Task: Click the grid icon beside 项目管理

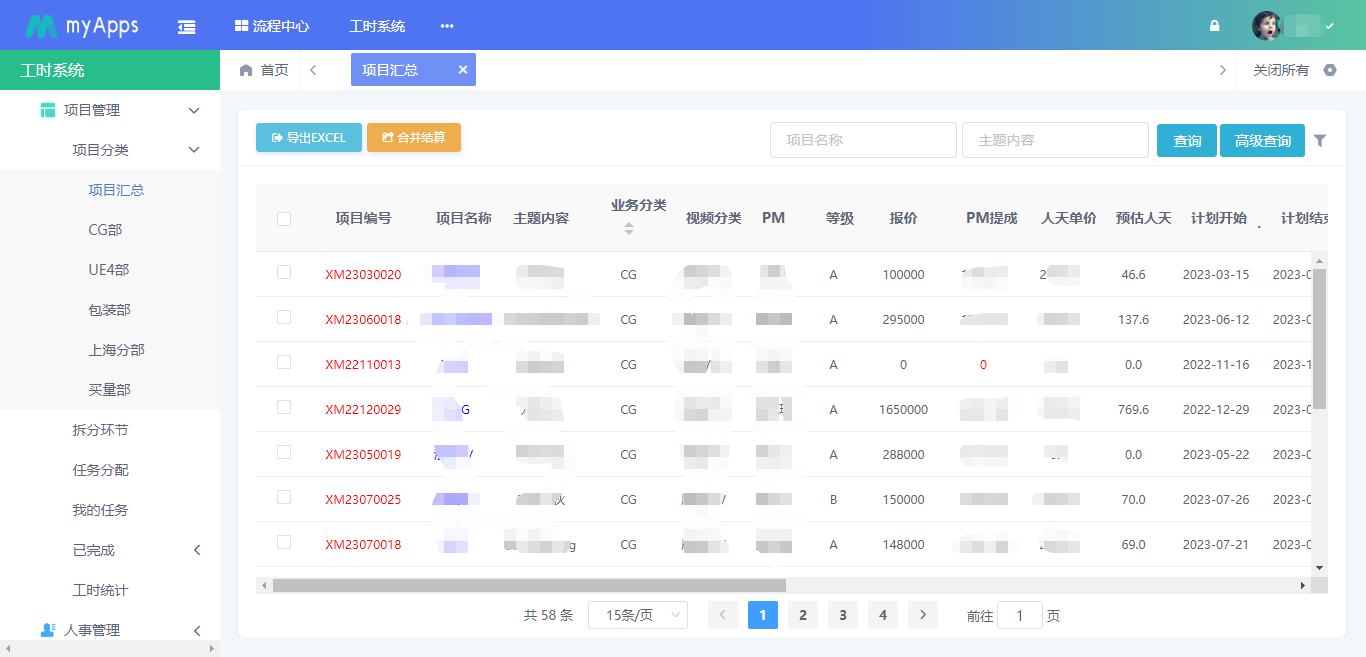Action: coord(47,109)
